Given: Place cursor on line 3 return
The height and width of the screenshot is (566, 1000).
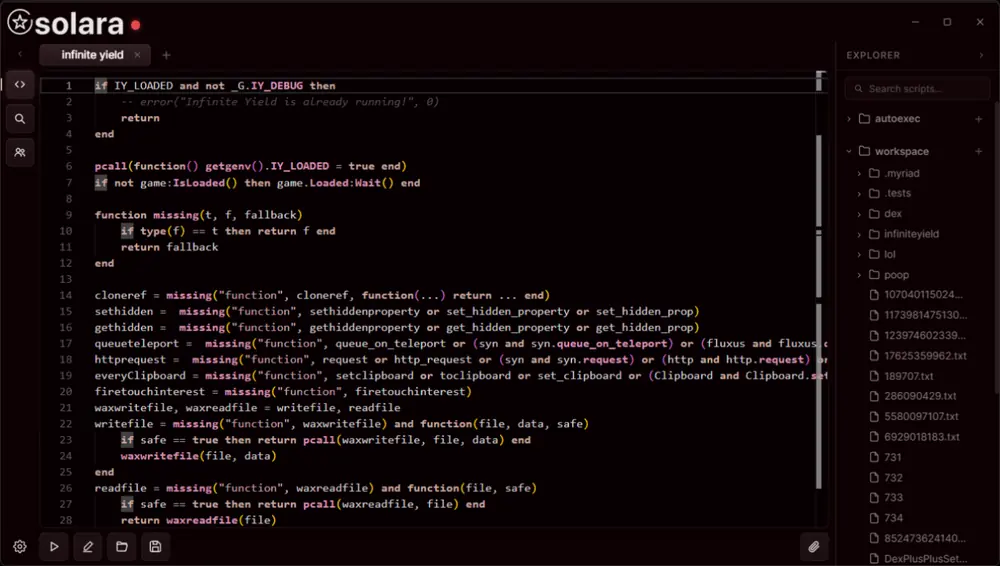Looking at the screenshot, I should click(x=140, y=117).
